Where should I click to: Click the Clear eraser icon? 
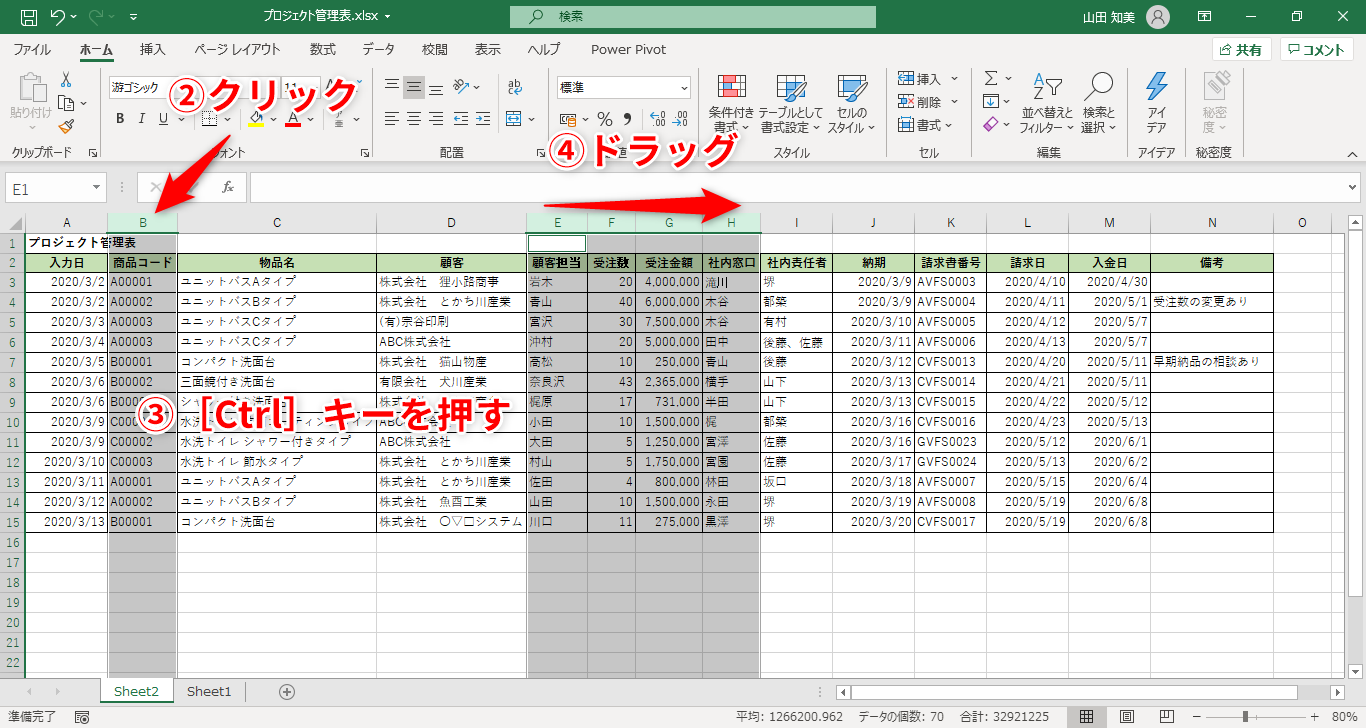[x=990, y=125]
